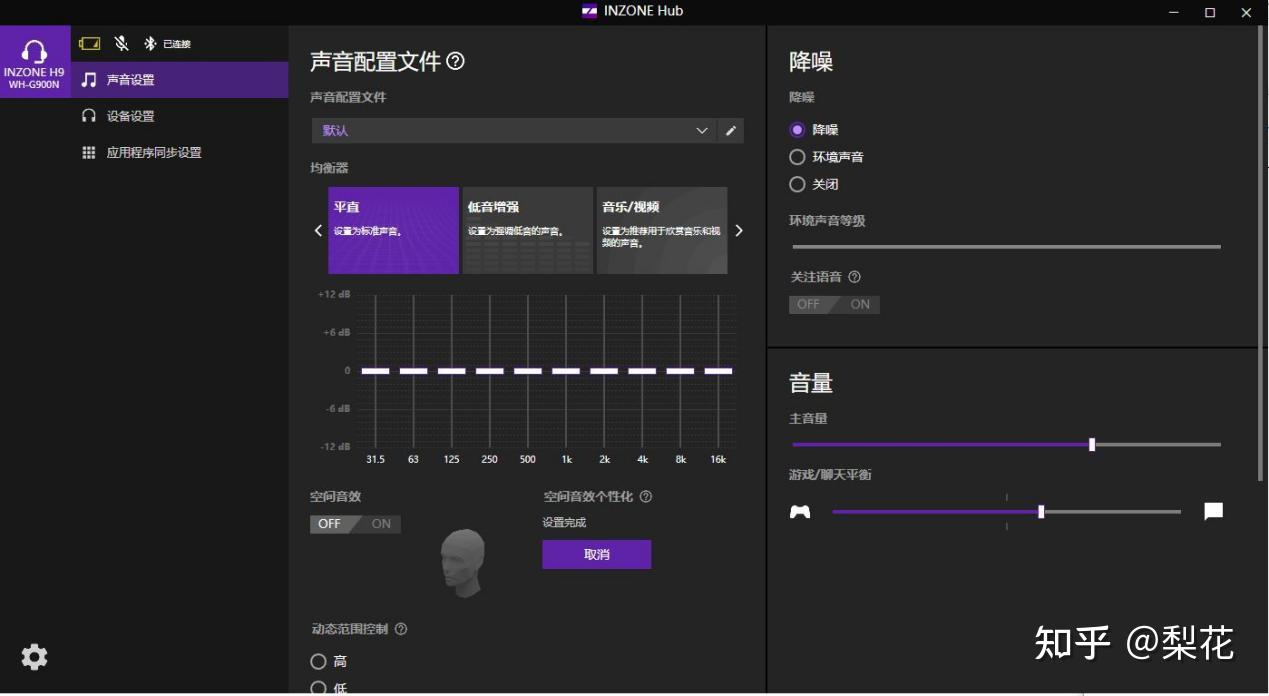The width and height of the screenshot is (1269, 696).
Task: Click the 250 Hz equalizer band handle
Action: [489, 371]
